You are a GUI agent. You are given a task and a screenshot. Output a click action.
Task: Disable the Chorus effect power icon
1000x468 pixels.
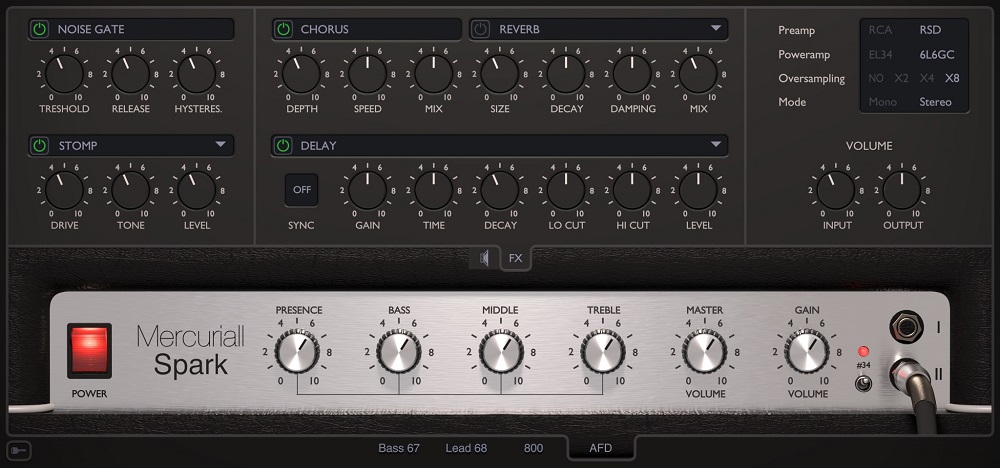click(x=283, y=29)
